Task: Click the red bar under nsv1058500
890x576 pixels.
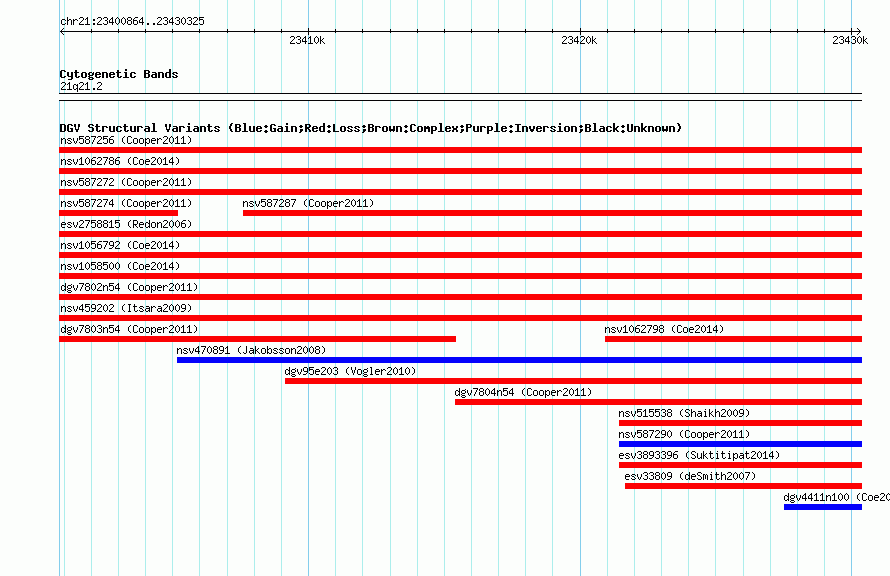Action: click(x=460, y=276)
